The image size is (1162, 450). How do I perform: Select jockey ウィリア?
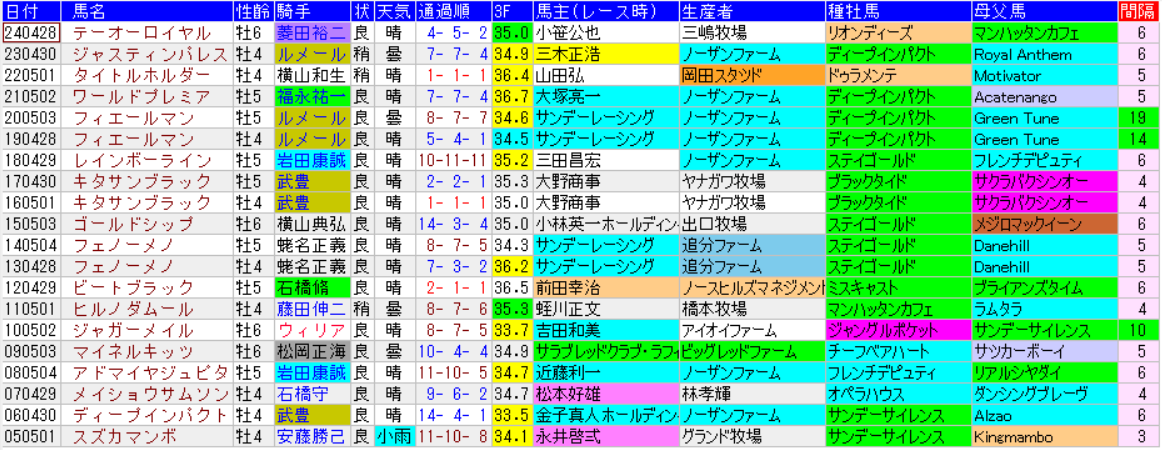[312, 331]
